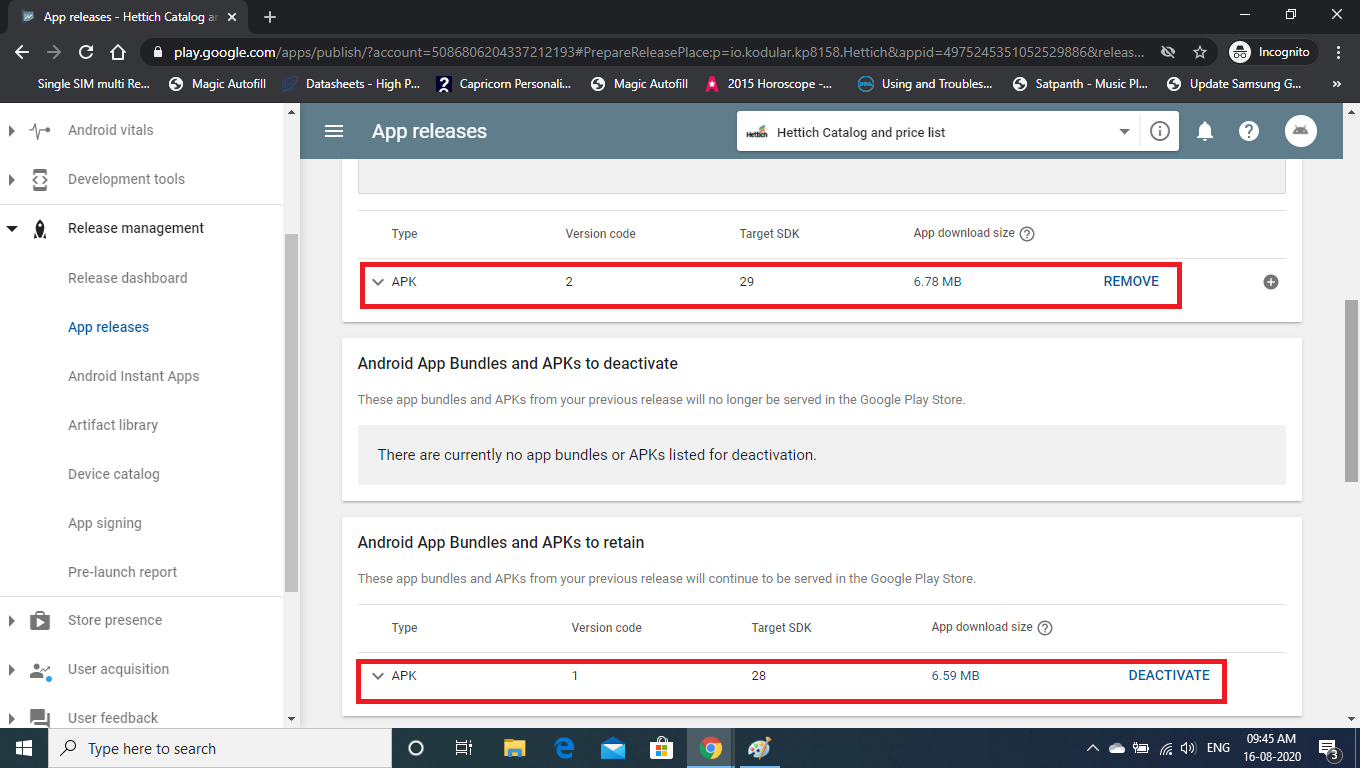
Task: Open the Mail app in taskbar
Action: (x=613, y=748)
